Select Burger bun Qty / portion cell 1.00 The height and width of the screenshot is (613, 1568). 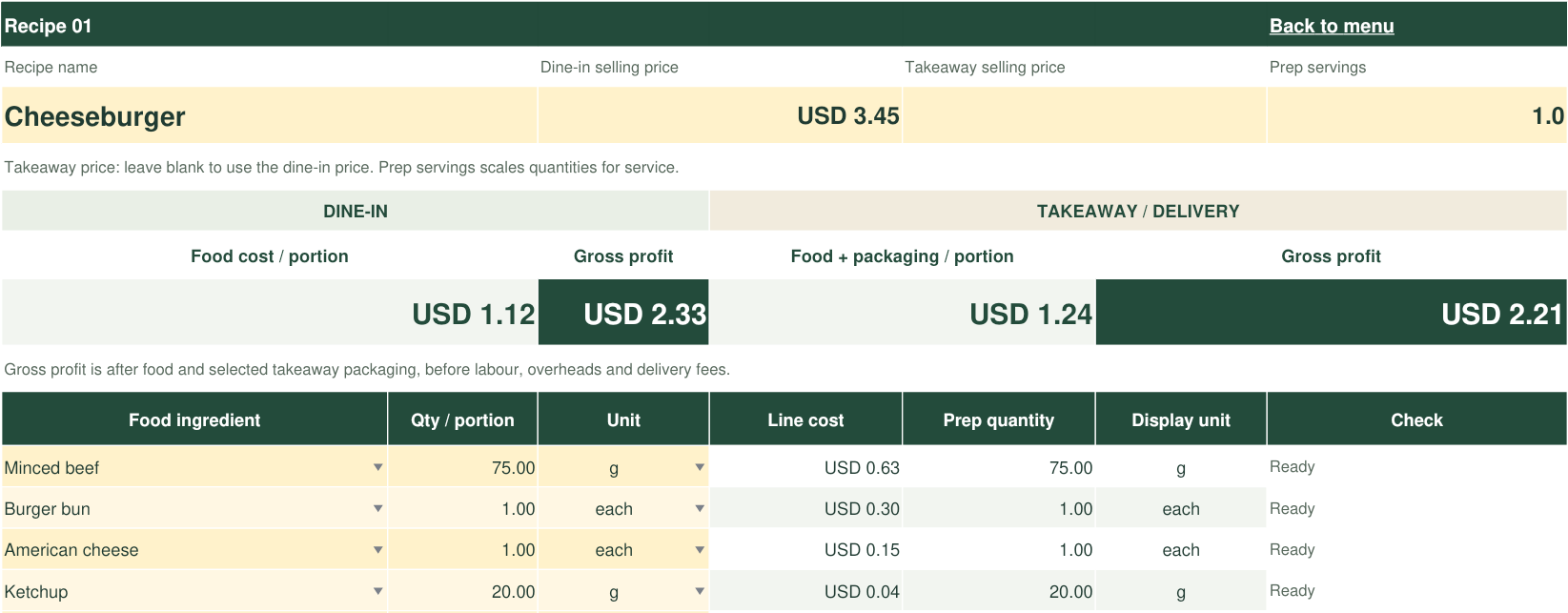pos(462,508)
